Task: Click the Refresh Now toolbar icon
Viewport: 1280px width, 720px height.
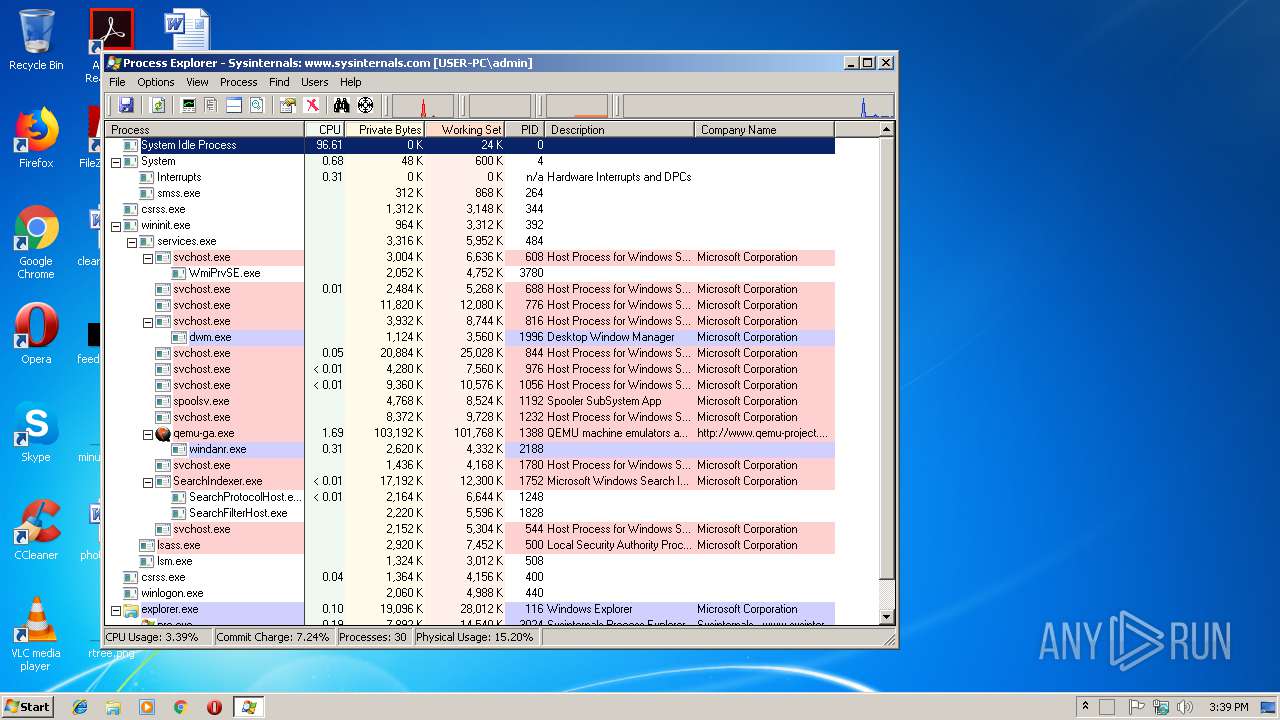Action: pos(158,105)
